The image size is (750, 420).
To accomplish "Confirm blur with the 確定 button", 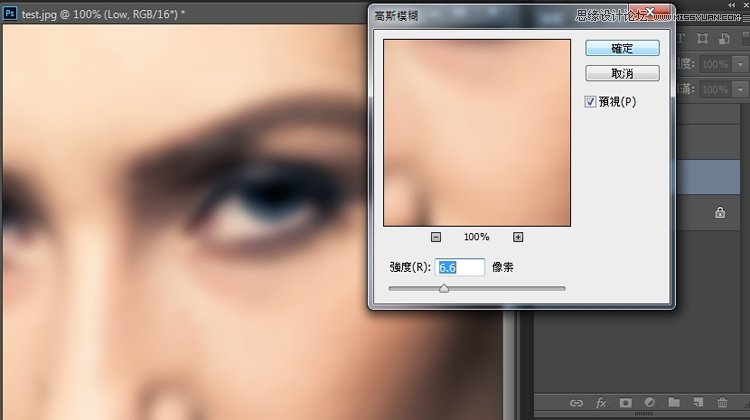I will coord(622,48).
